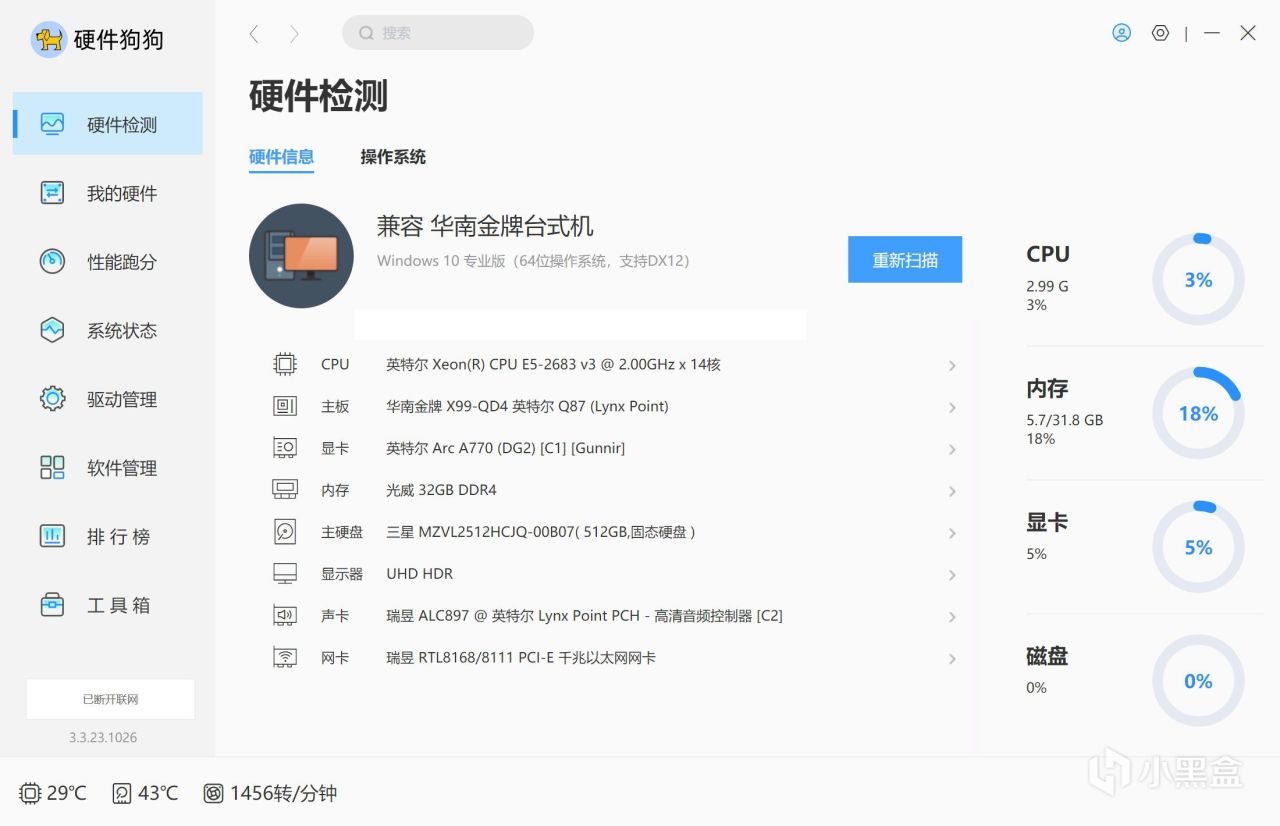Close the 硬件狗狗 window
Viewport: 1280px width, 826px height.
pyautogui.click(x=1248, y=33)
